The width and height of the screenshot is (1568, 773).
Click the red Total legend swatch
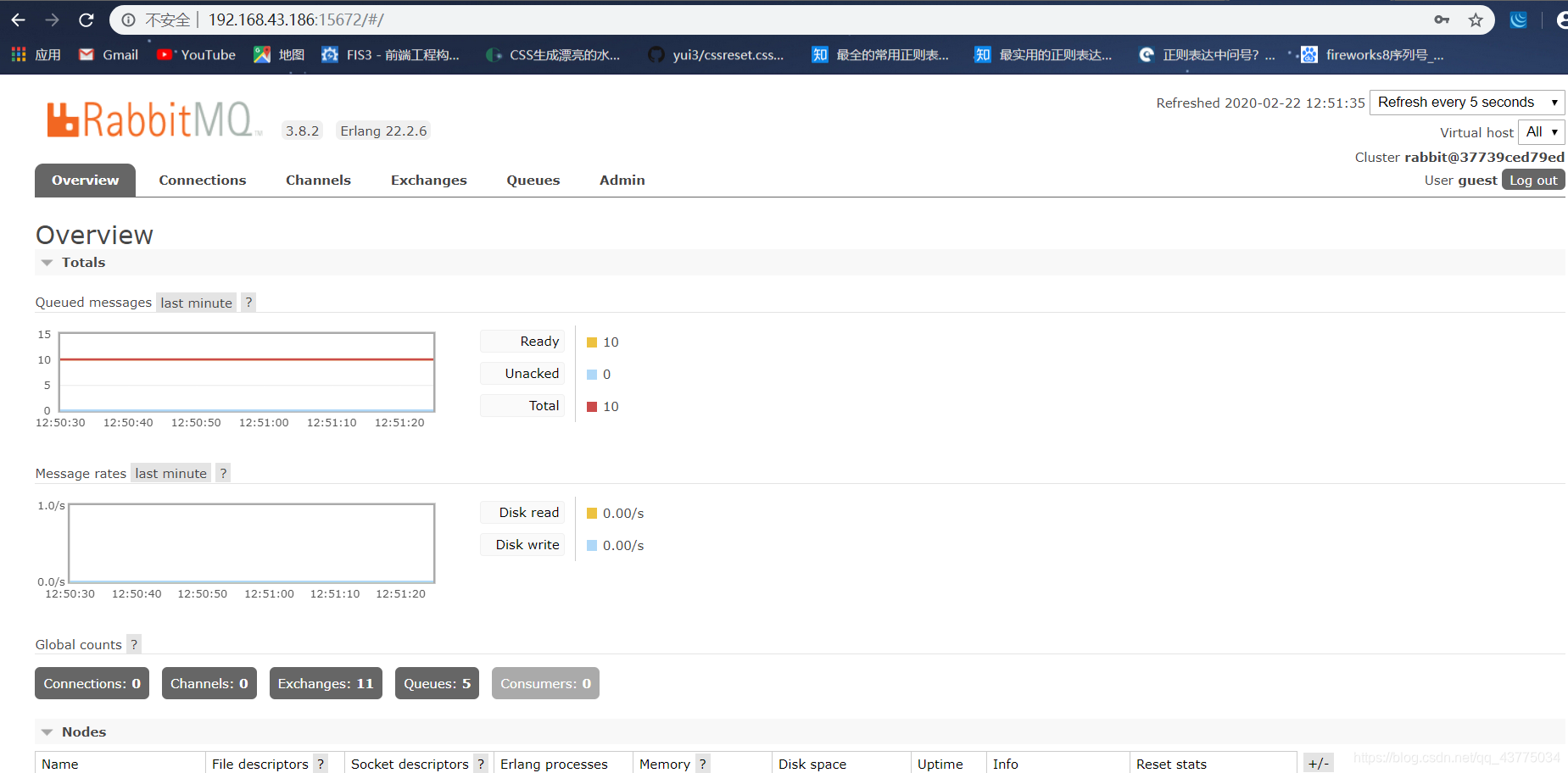pyautogui.click(x=592, y=407)
